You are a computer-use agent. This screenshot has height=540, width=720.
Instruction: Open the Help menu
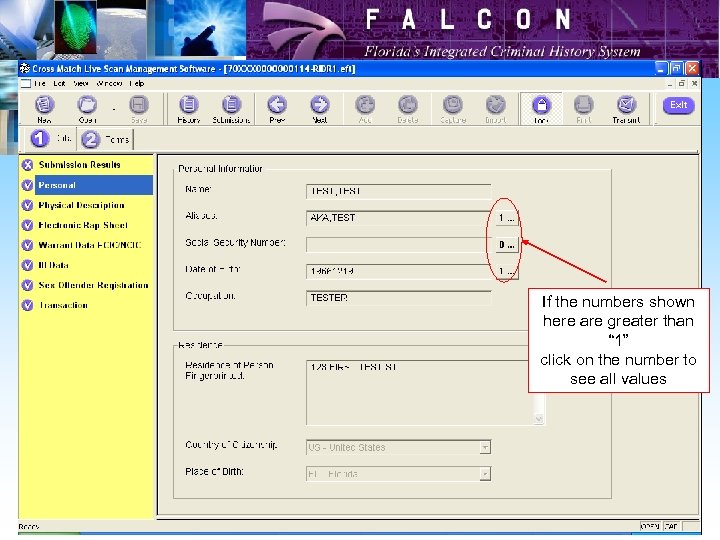tap(137, 84)
